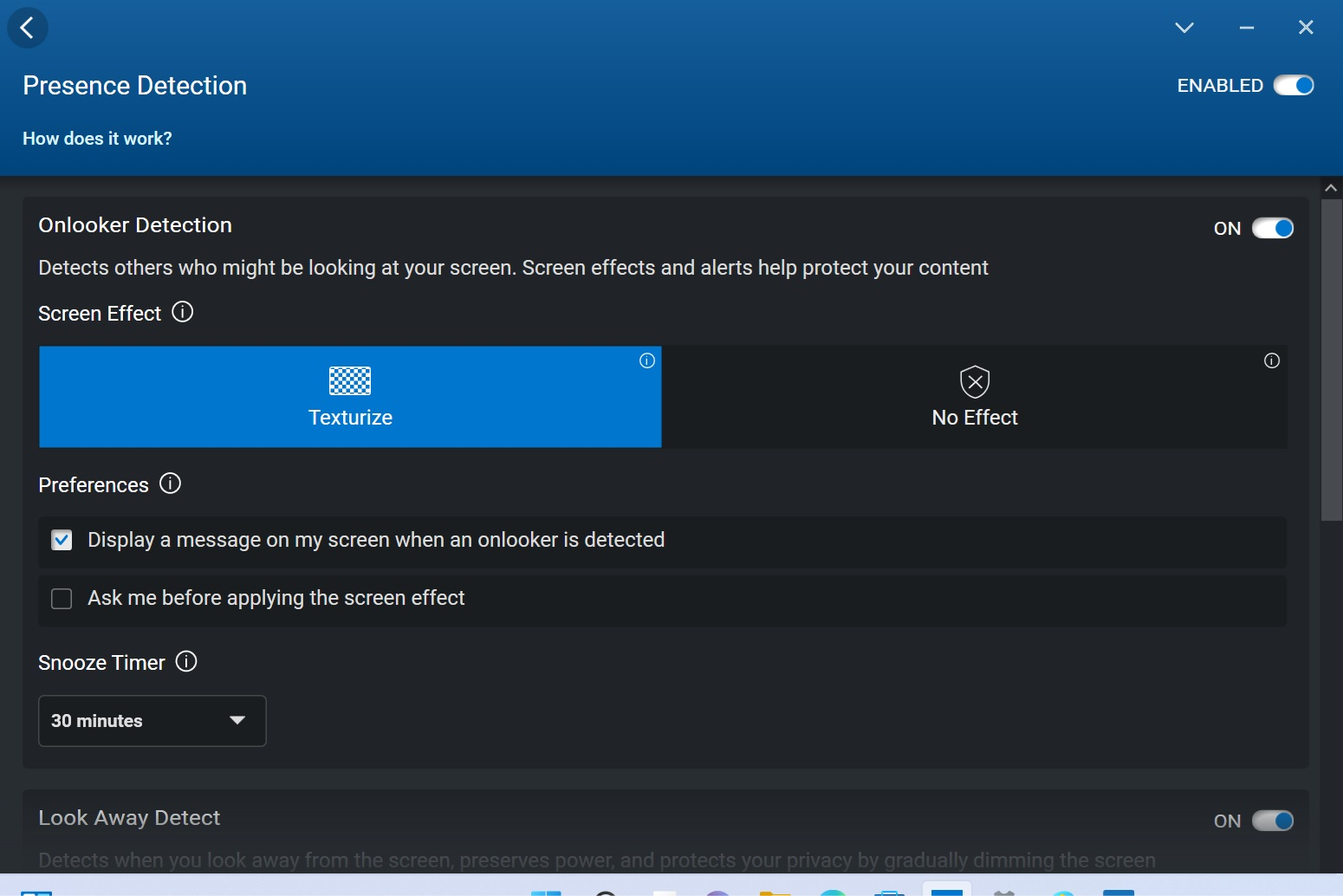Open info icon next to Snooze Timer
This screenshot has height=896, width=1343.
coord(186,662)
